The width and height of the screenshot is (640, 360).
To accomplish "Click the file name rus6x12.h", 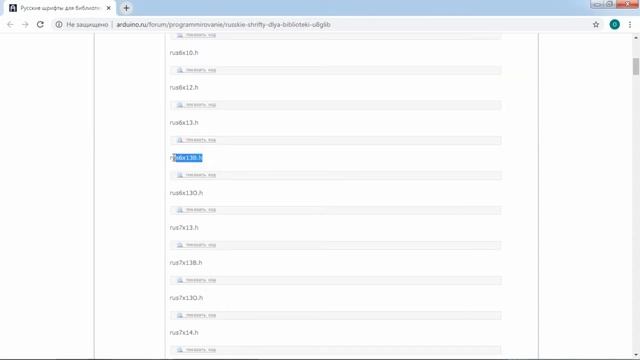I will [x=184, y=87].
